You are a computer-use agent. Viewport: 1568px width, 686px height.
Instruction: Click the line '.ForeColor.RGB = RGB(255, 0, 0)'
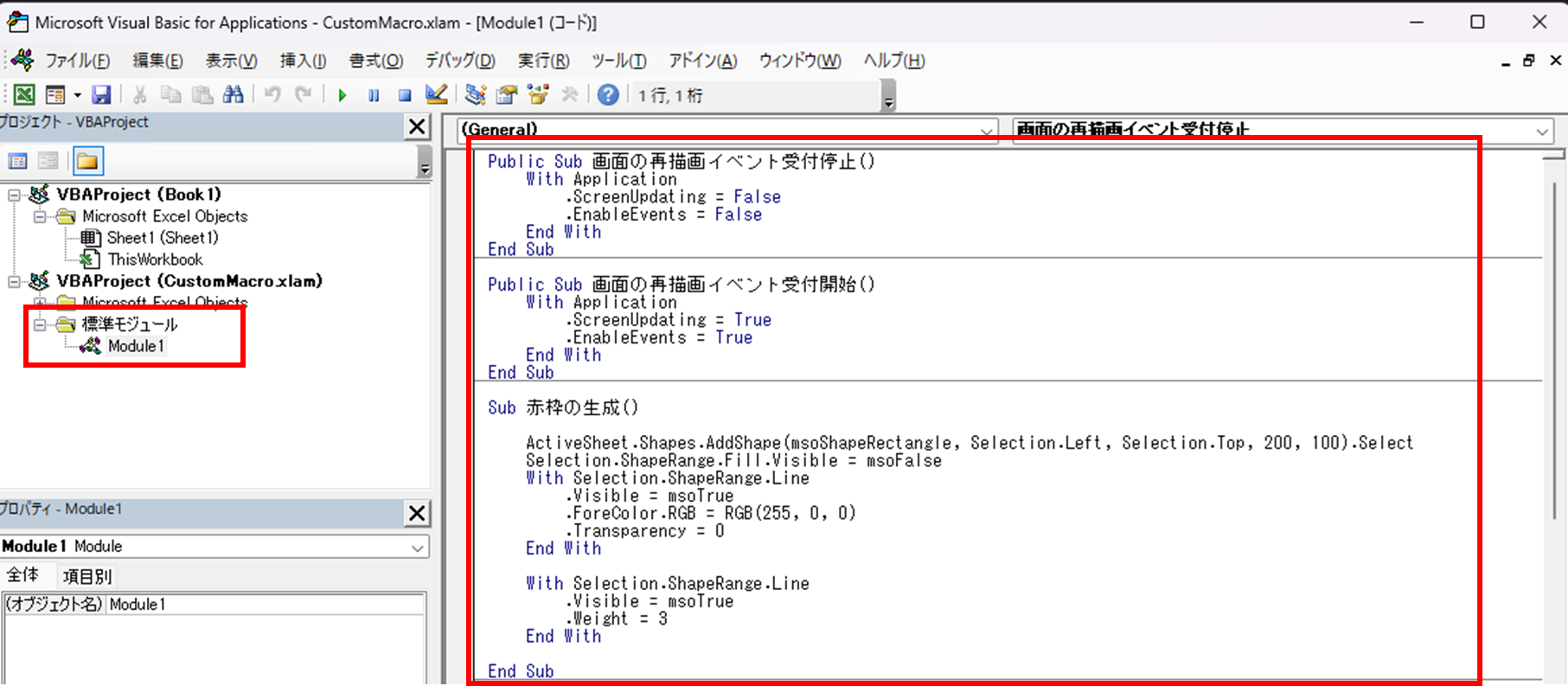coord(710,513)
